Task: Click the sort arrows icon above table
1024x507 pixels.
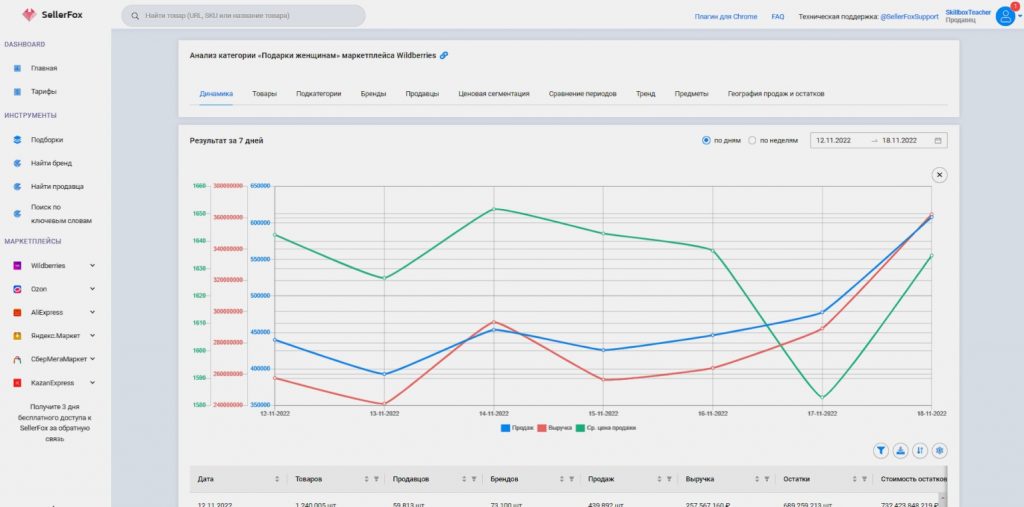Action: tap(920, 450)
